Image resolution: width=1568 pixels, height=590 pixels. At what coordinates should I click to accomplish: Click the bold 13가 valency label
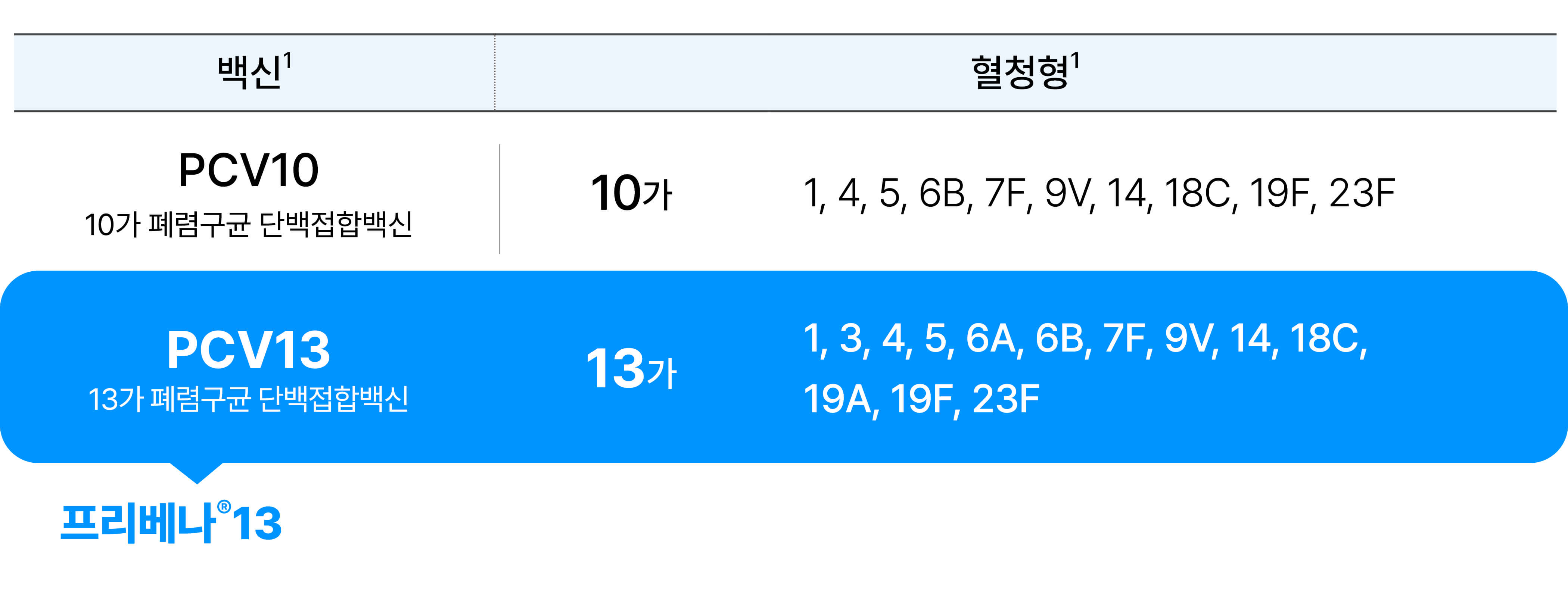631,368
